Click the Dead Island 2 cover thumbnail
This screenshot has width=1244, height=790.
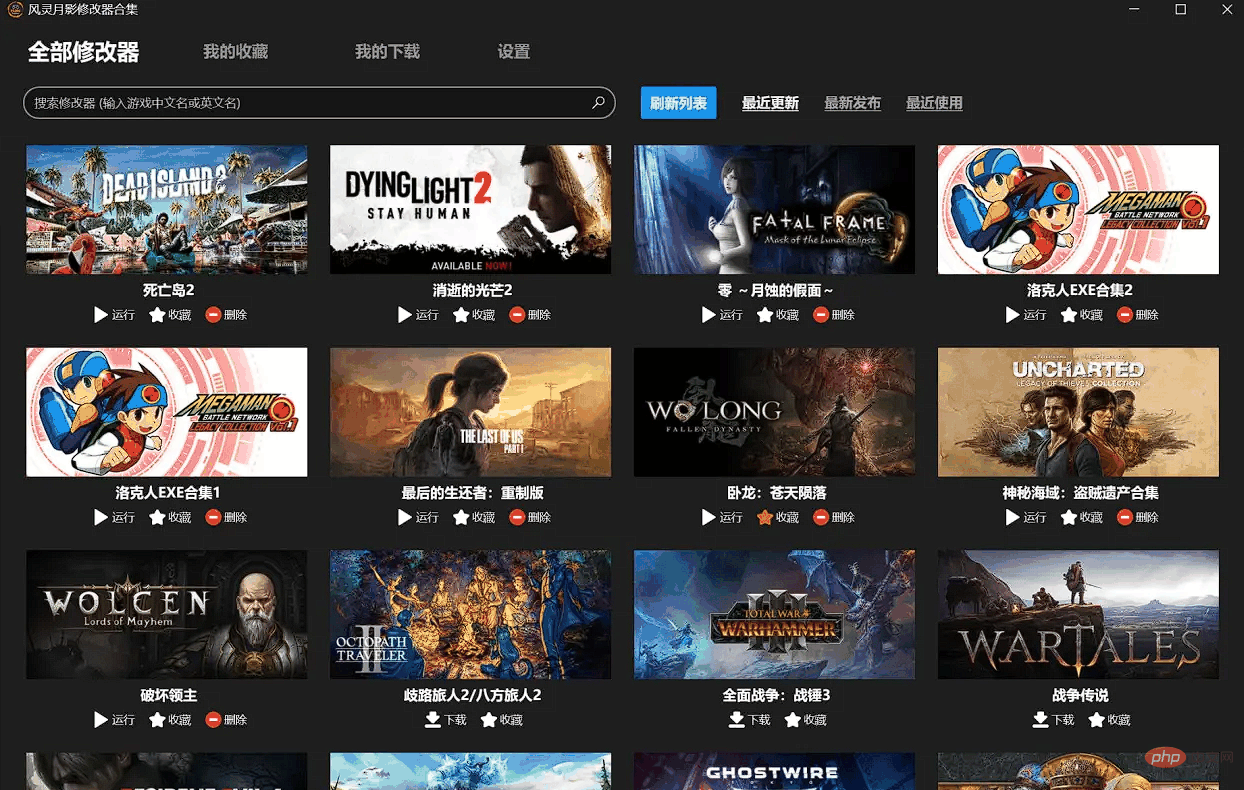pyautogui.click(x=166, y=209)
